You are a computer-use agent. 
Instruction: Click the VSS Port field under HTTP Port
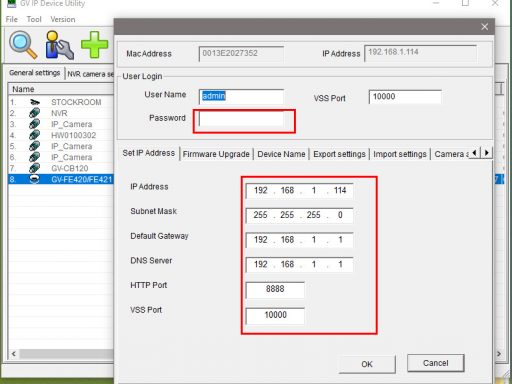pos(275,315)
